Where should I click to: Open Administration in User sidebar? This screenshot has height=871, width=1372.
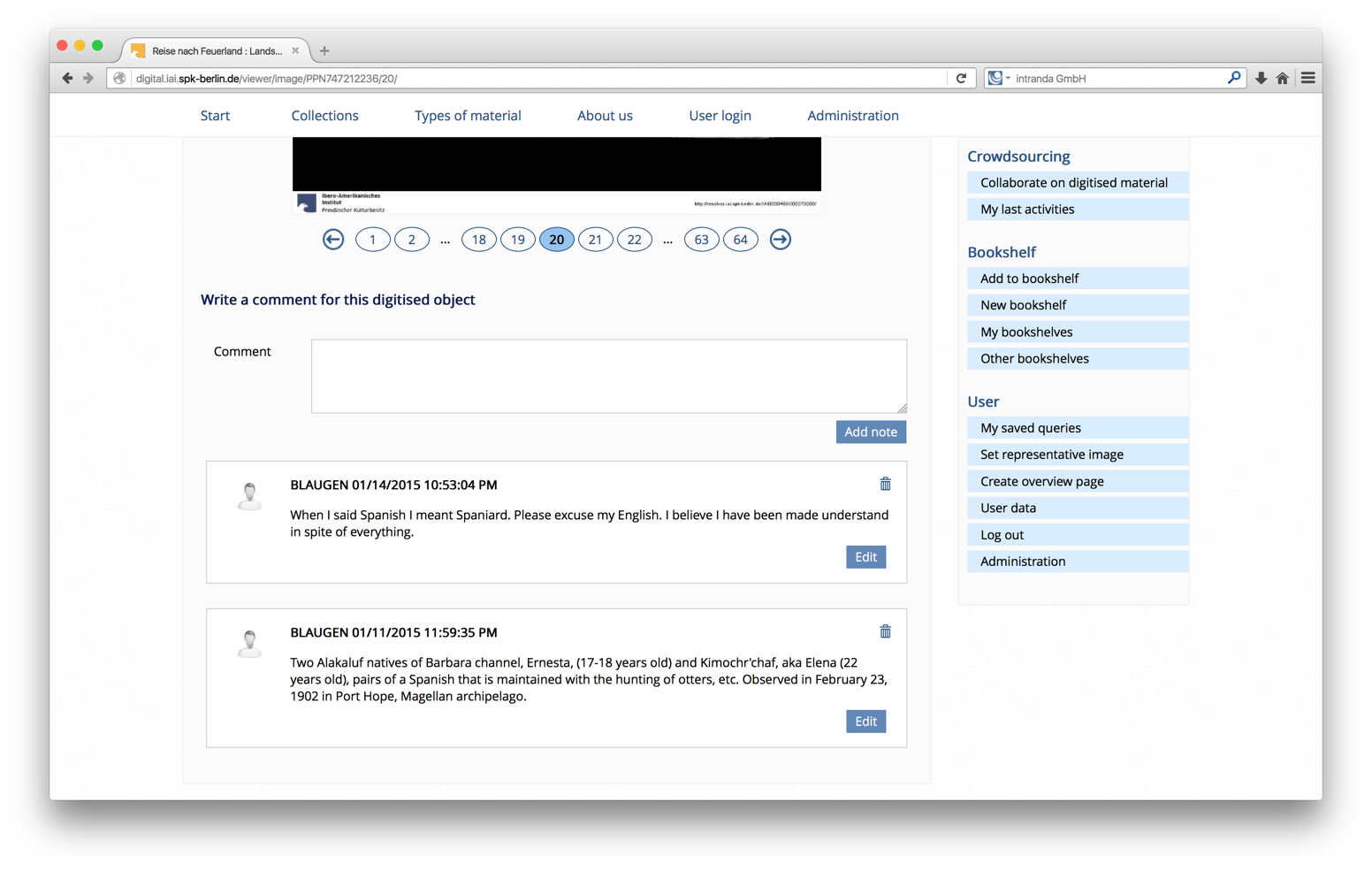[1078, 562]
